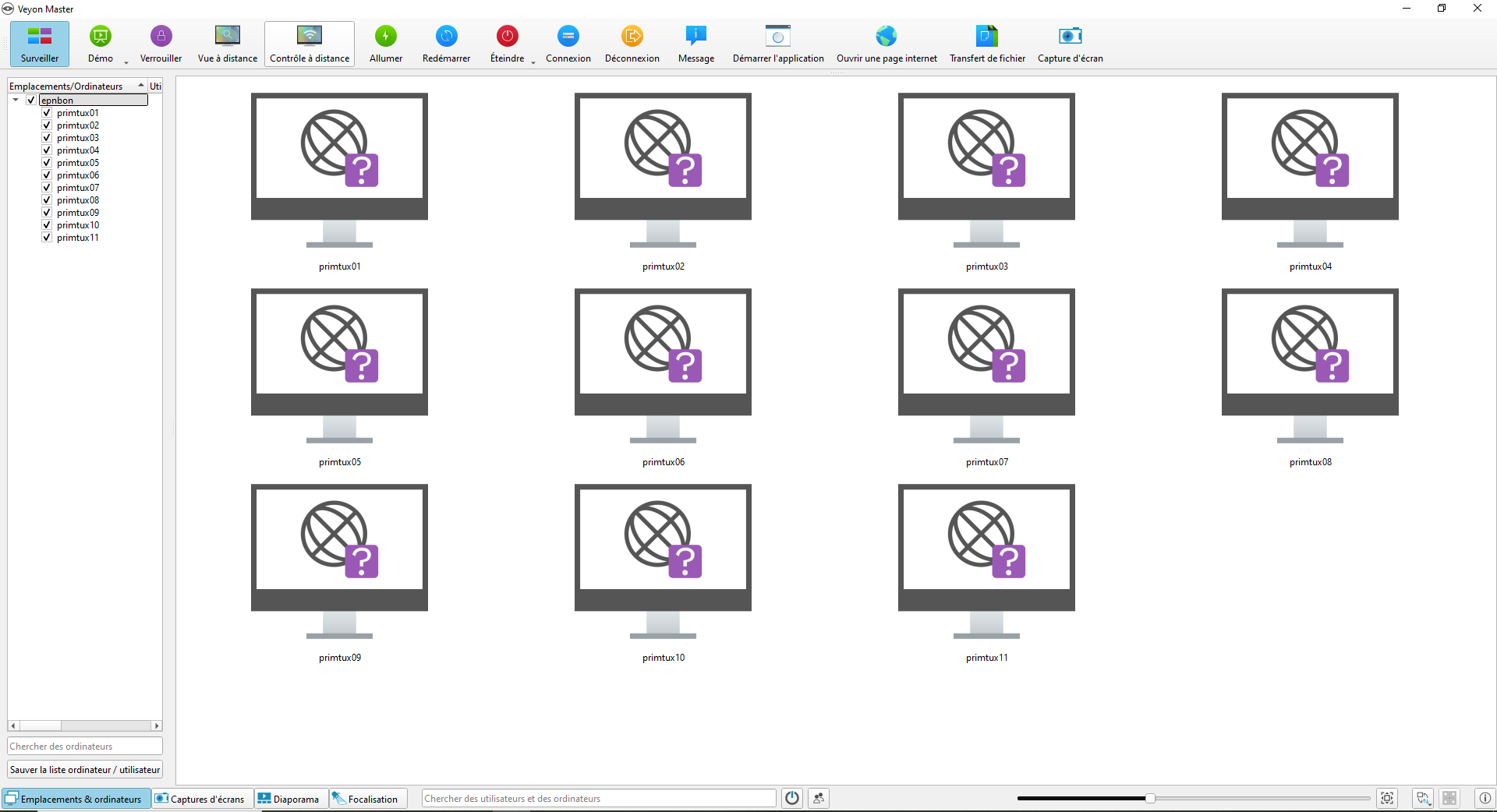The image size is (1497, 812).
Task: Open the computer arrangement dropdown button
Action: point(1423,798)
